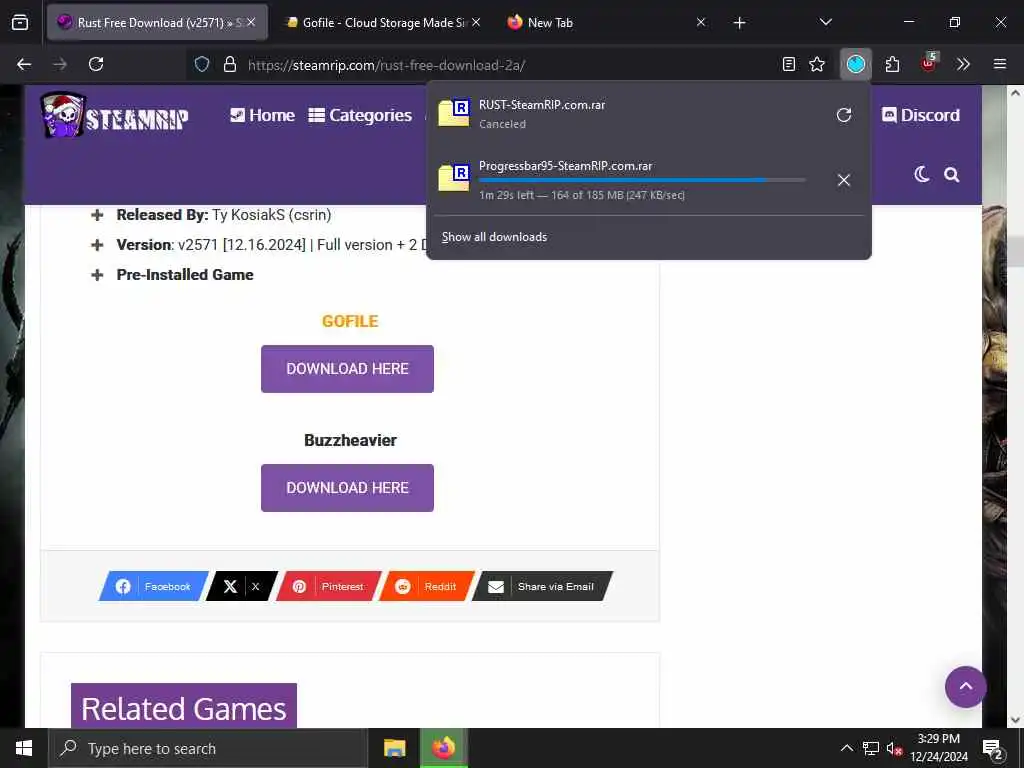The image size is (1024, 768).
Task: Click the Progressbar95 download progress bar
Action: (642, 180)
